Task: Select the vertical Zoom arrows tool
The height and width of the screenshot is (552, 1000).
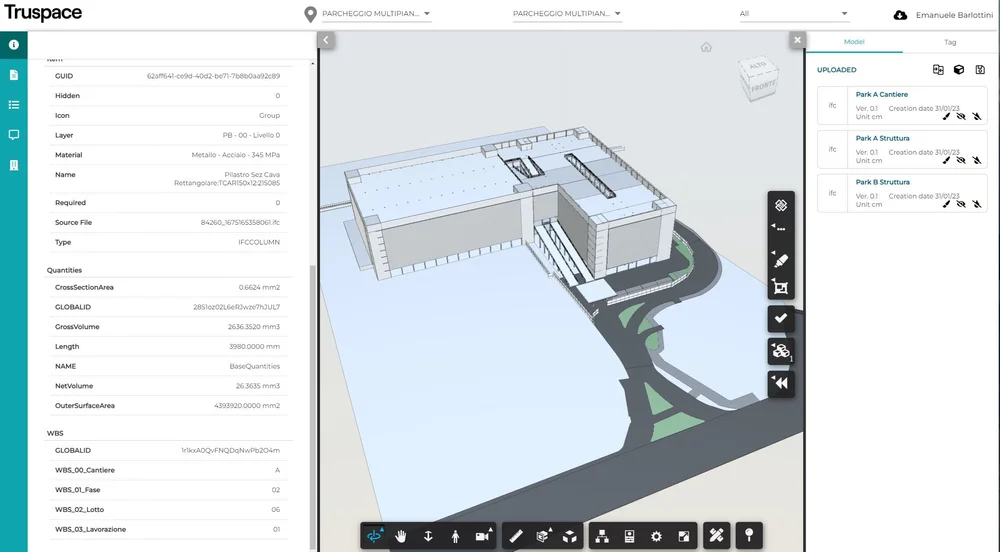Action: pyautogui.click(x=428, y=536)
